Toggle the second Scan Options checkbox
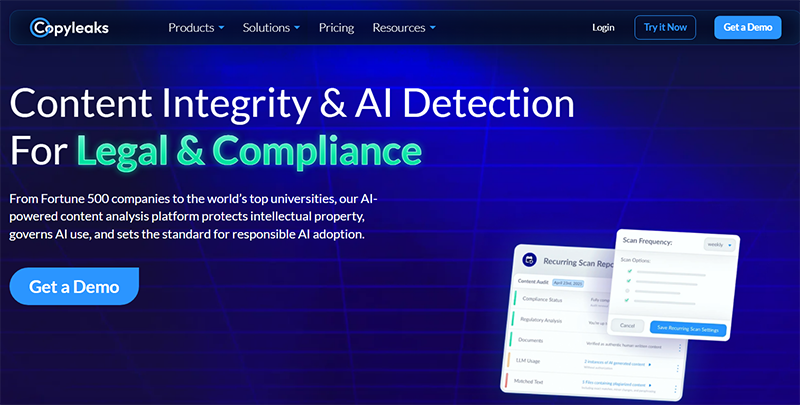The height and width of the screenshot is (405, 800). point(629,281)
